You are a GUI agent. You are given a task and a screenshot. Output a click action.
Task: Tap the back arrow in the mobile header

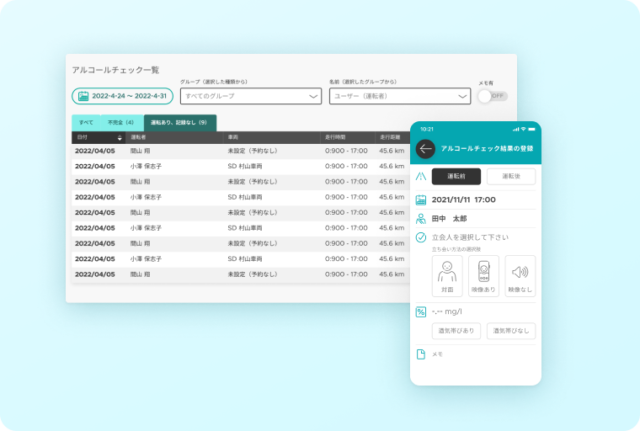[426, 148]
